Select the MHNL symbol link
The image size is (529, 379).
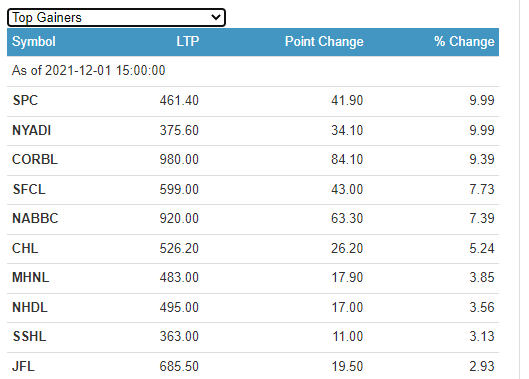click(31, 277)
